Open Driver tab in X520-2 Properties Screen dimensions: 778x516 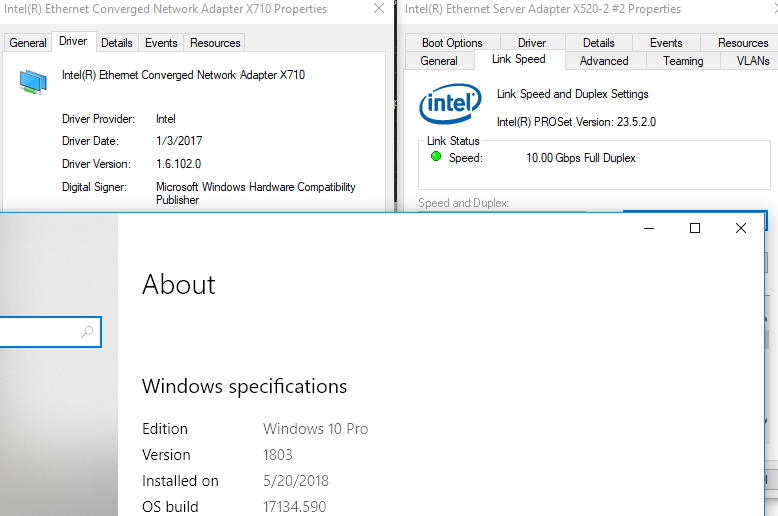pos(532,43)
